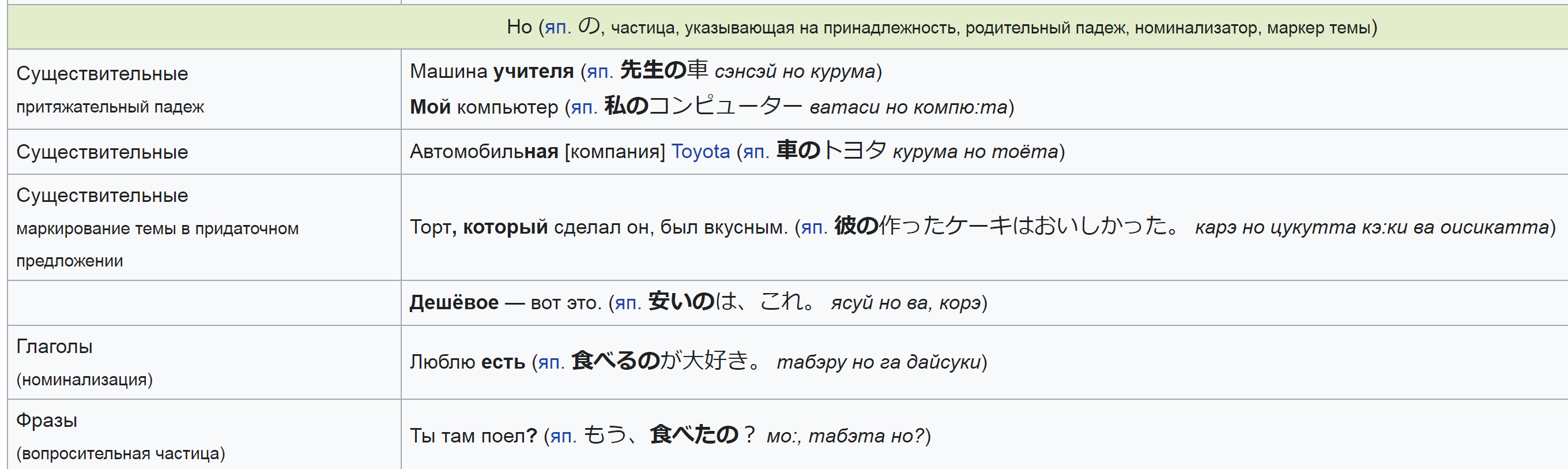
Task: Click the の character in the header row
Action: pyautogui.click(x=589, y=26)
